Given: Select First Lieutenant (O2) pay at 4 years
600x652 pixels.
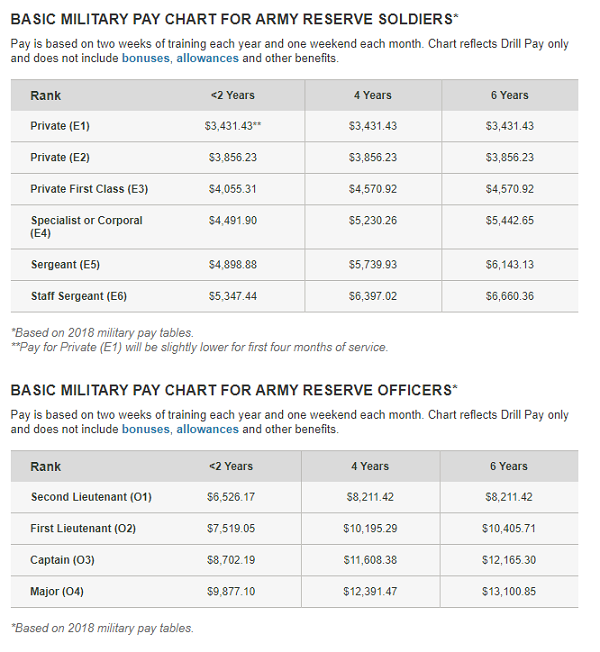Looking at the screenshot, I should click(372, 528).
